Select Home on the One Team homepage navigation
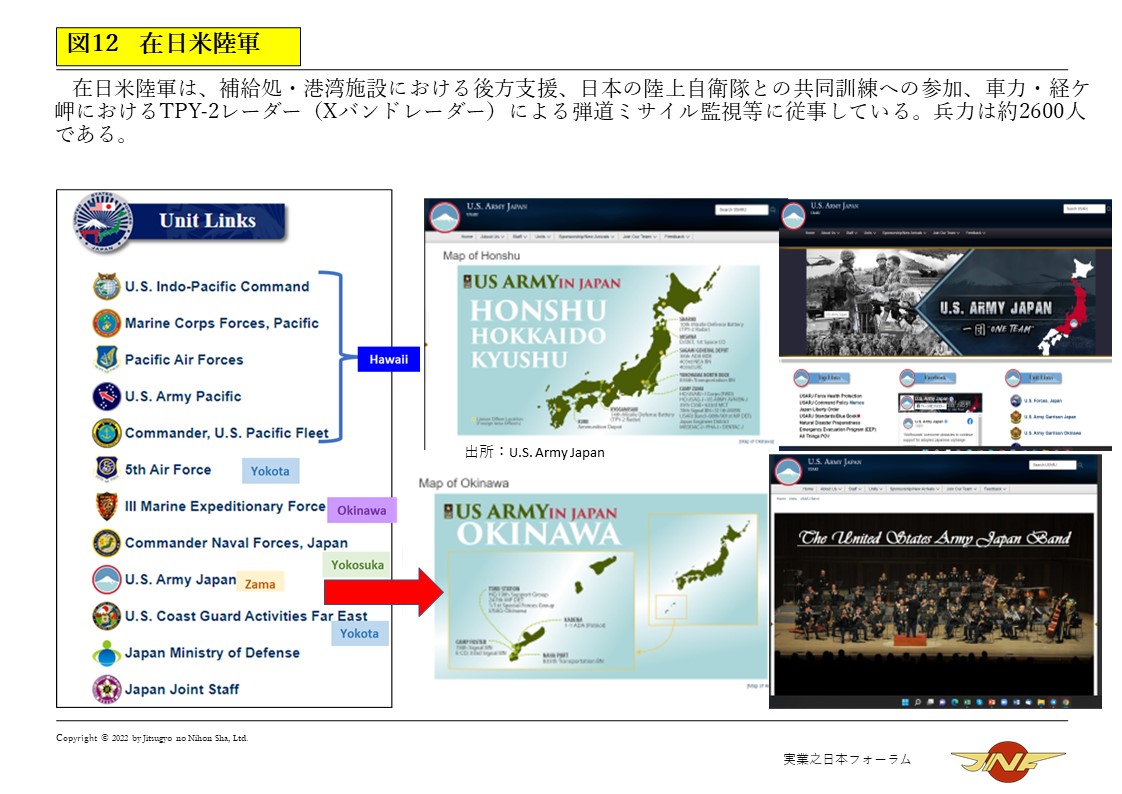This screenshot has height=794, width=1122. 808,232
